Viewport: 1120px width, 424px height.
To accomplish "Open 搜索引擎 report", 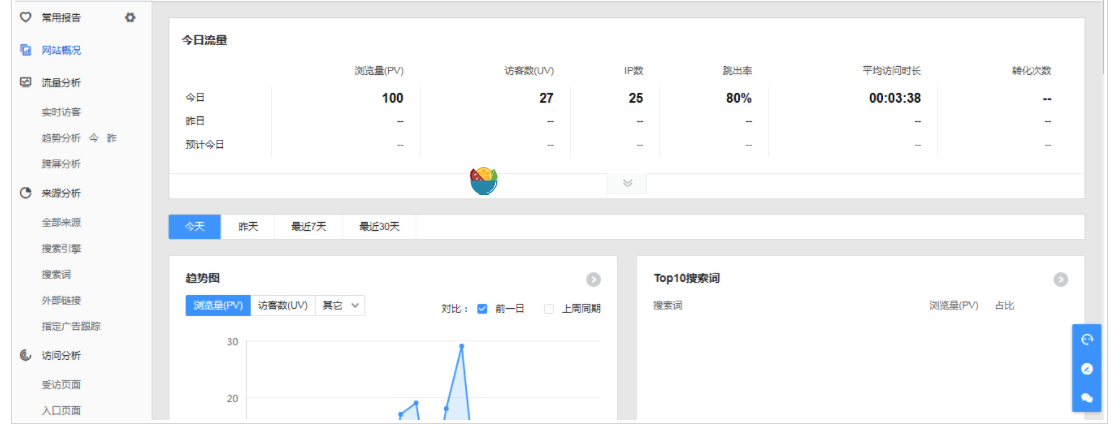I will tap(61, 248).
